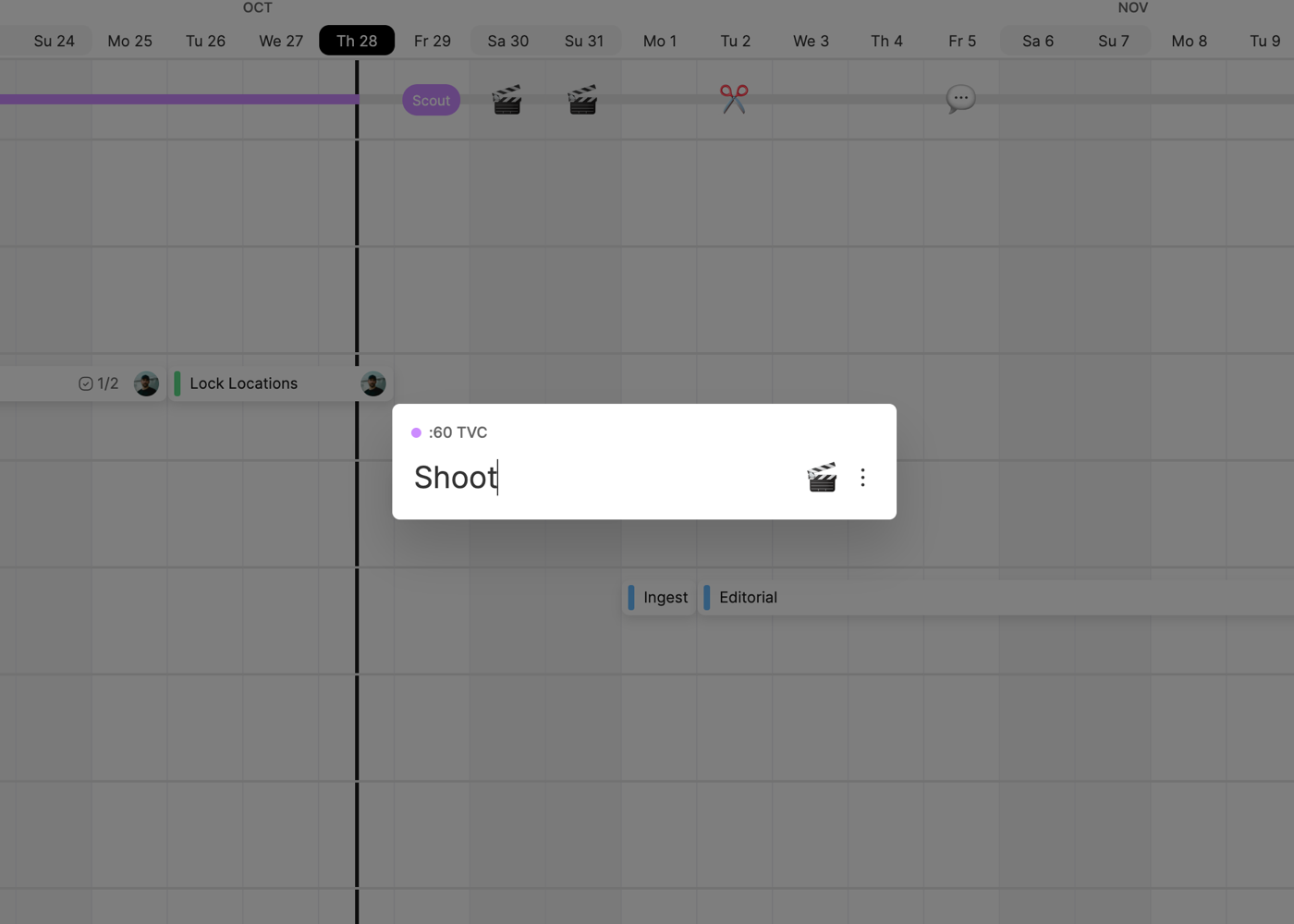Click the purple Scout milestone pill
This screenshot has width=1294, height=924.
[x=431, y=101]
